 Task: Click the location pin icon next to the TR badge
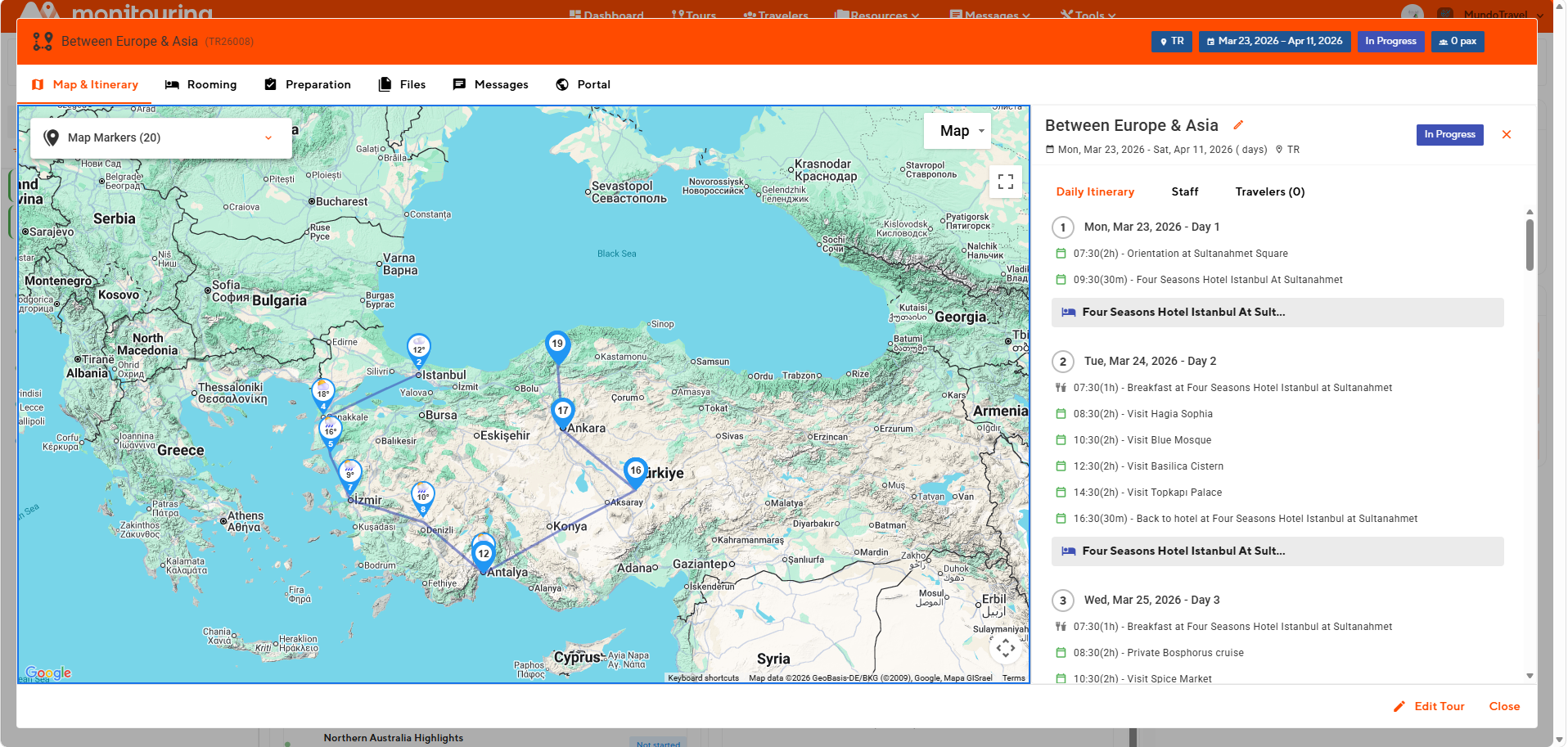[1163, 41]
